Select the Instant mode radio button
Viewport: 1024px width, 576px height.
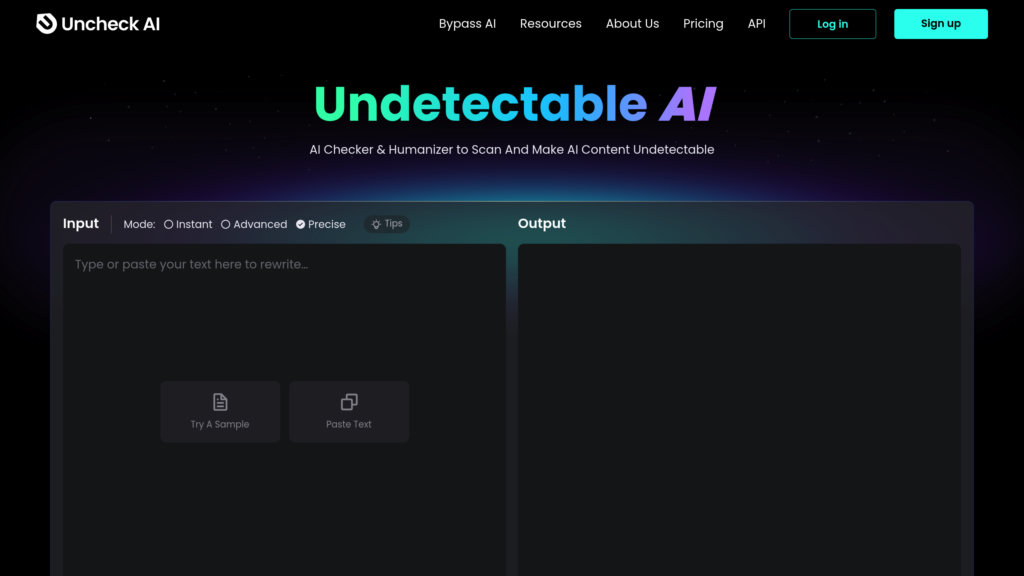point(169,225)
